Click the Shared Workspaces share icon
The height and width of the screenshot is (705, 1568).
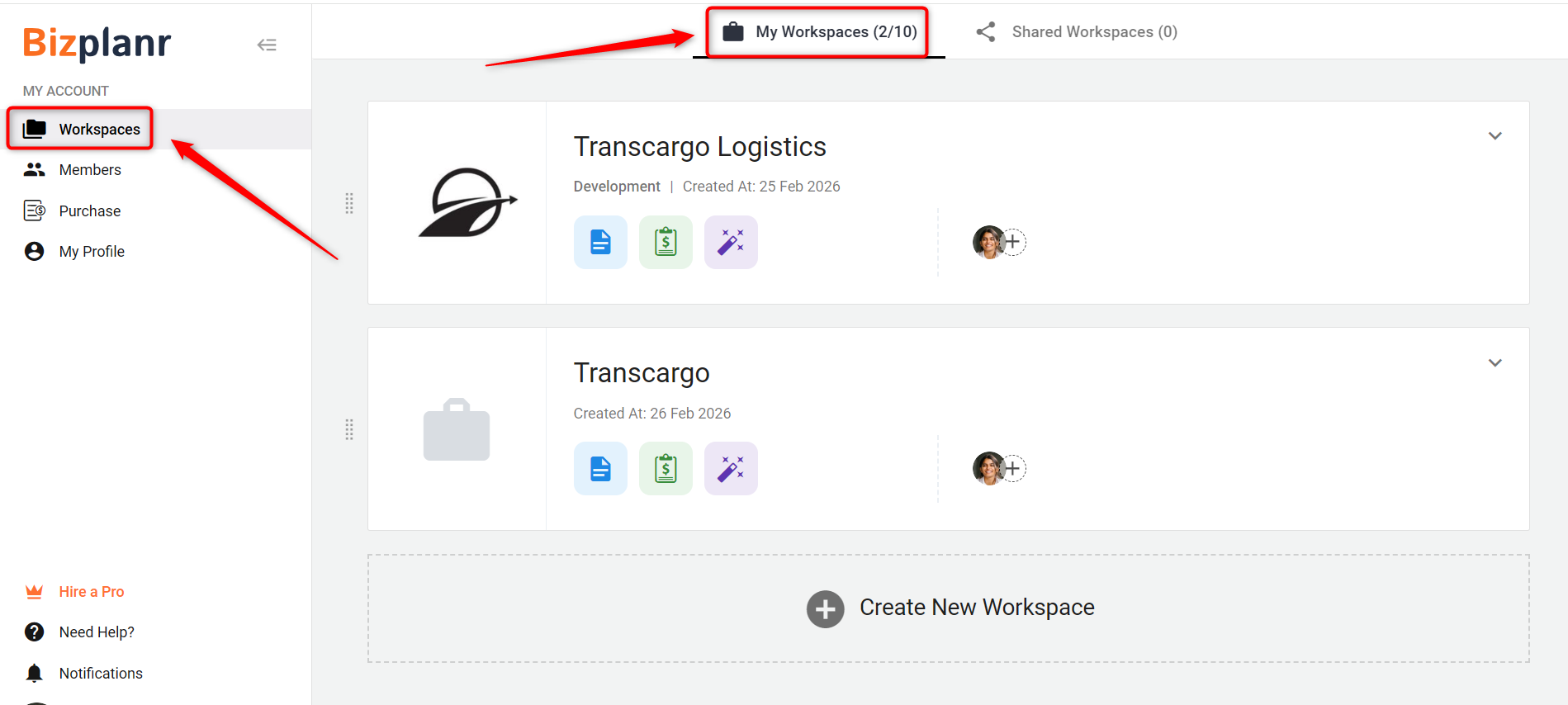(x=986, y=31)
